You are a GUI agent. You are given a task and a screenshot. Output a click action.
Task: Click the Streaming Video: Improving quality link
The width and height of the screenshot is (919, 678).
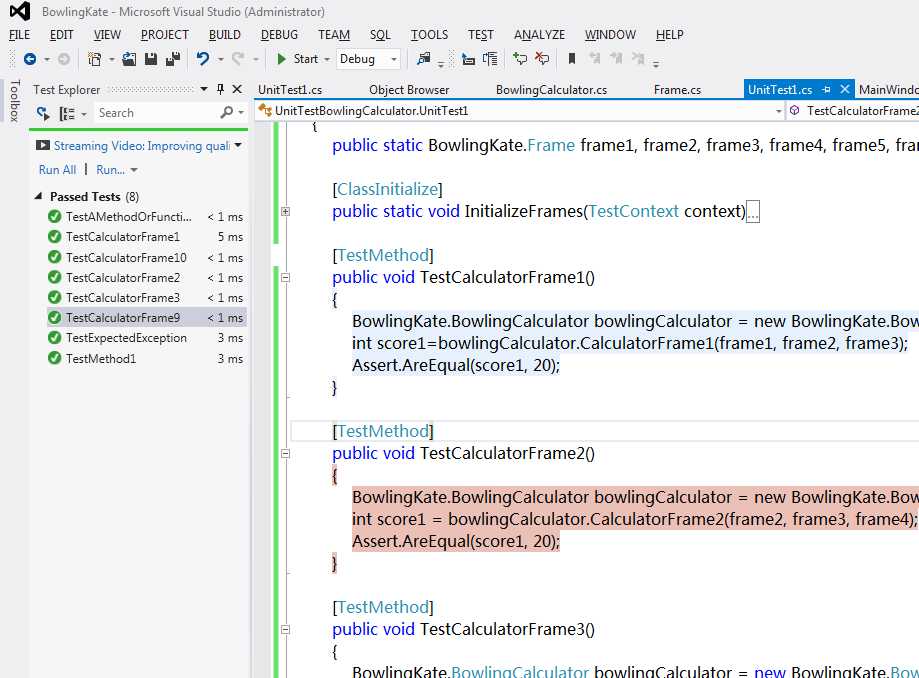[x=141, y=145]
